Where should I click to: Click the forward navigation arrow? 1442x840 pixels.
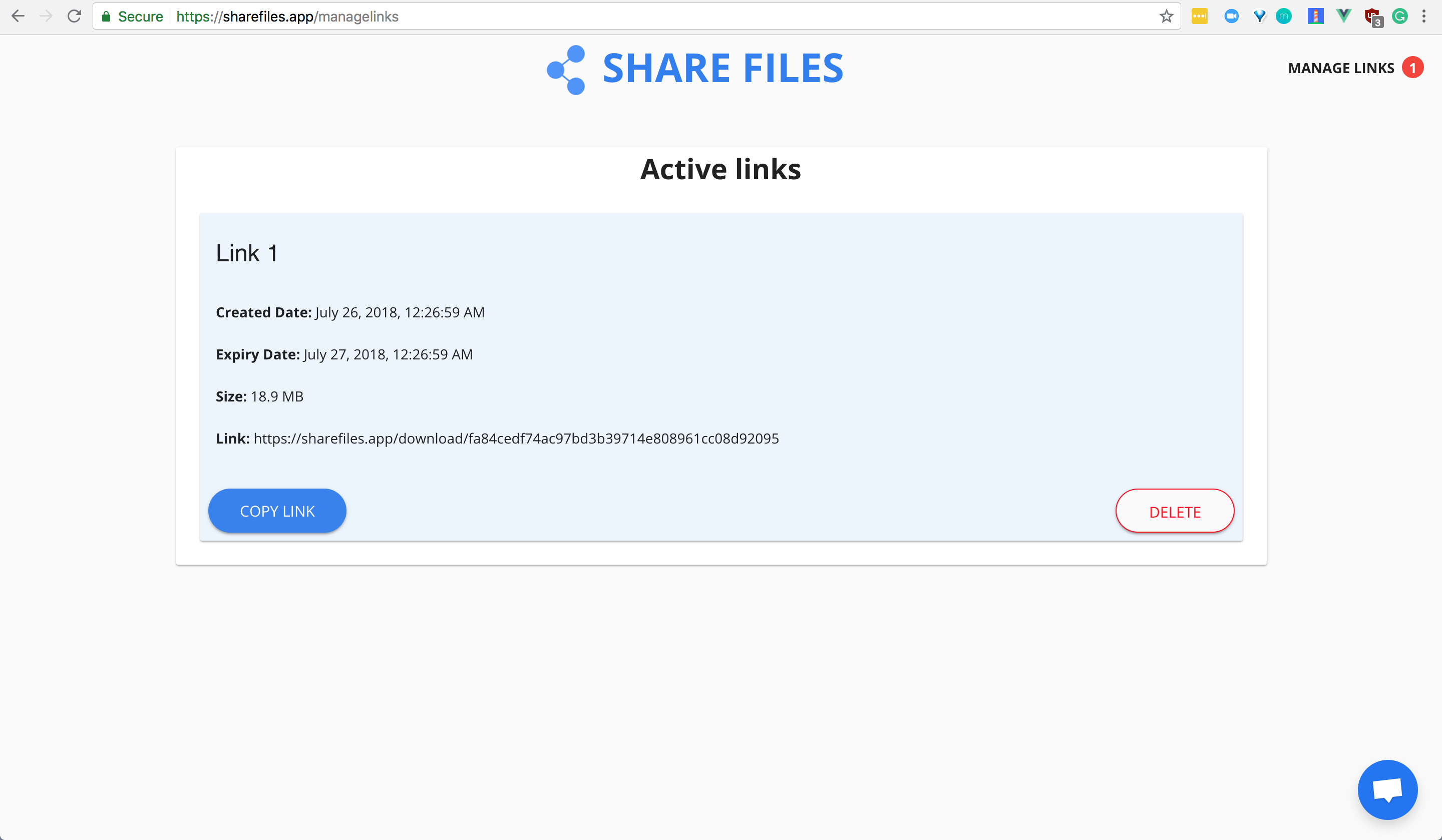point(47,16)
